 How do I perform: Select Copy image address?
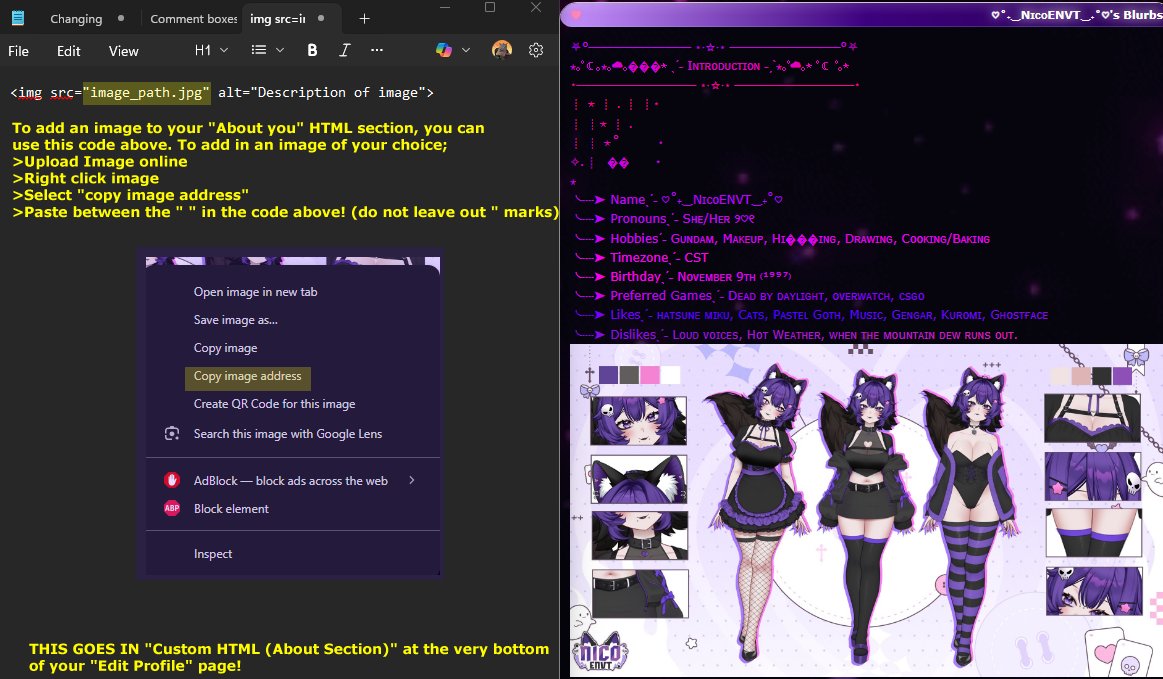(247, 378)
